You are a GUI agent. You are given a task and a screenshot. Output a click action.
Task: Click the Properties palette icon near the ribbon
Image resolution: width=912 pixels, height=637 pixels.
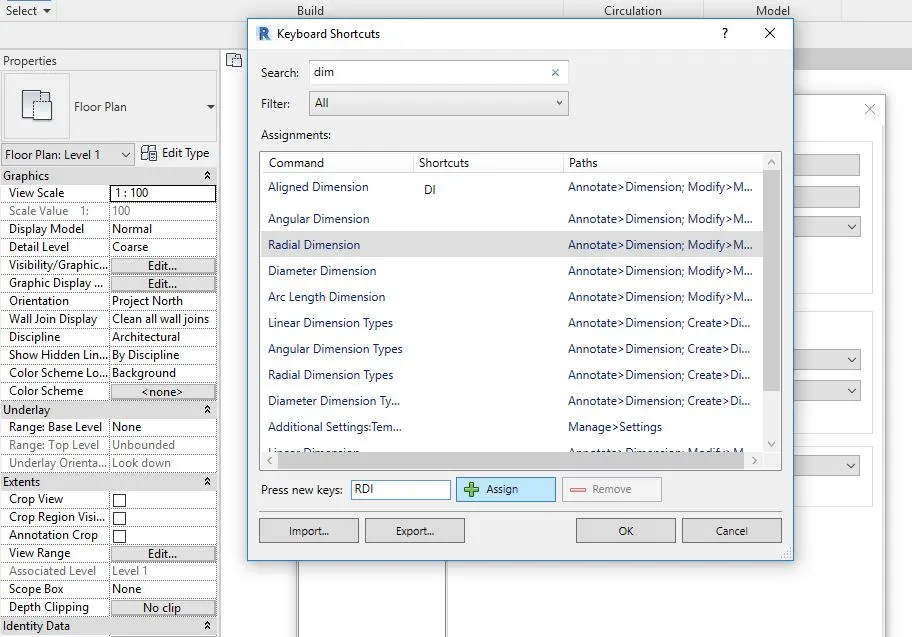[234, 59]
